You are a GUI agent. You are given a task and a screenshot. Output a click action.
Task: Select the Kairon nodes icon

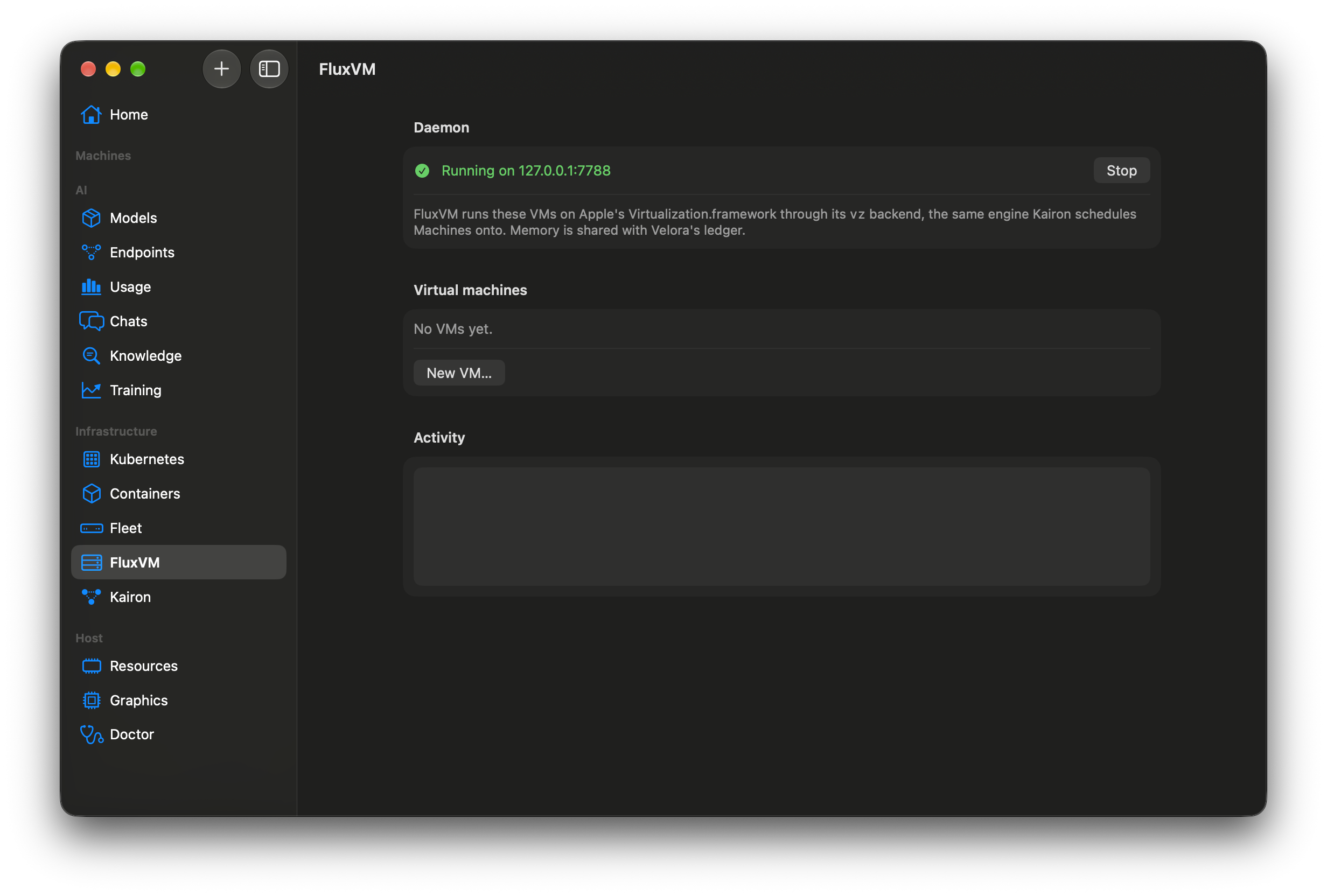coord(92,597)
